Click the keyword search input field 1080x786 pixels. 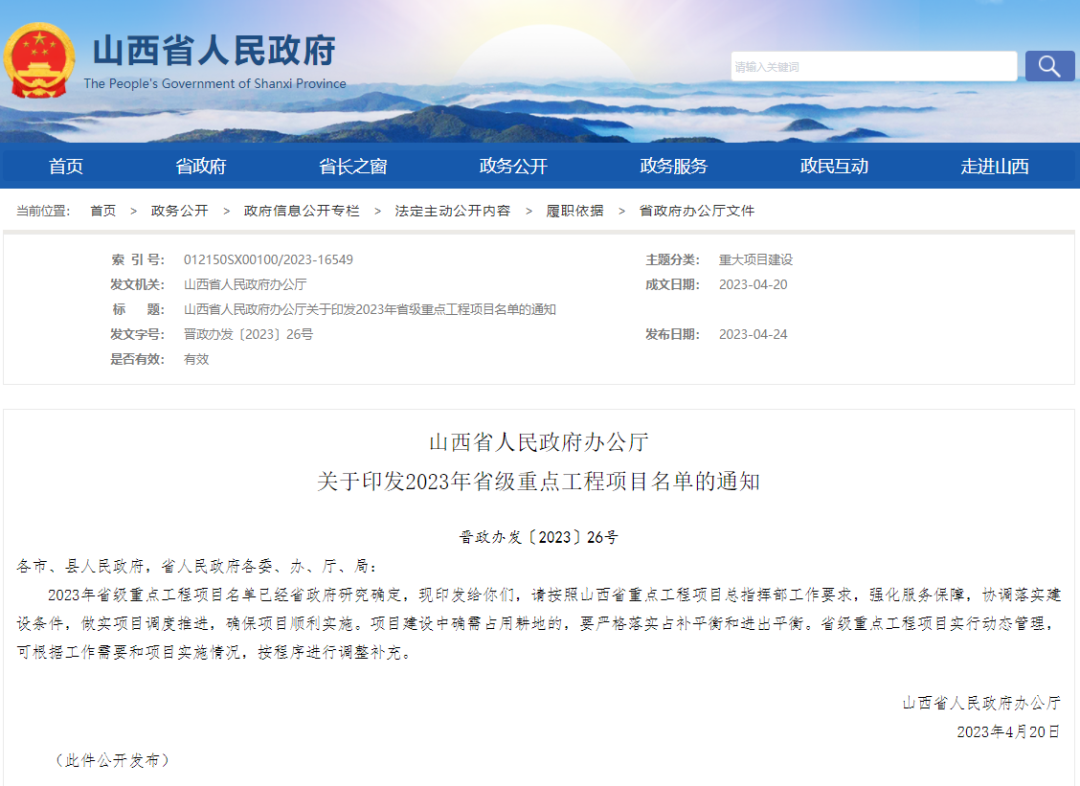coord(873,67)
